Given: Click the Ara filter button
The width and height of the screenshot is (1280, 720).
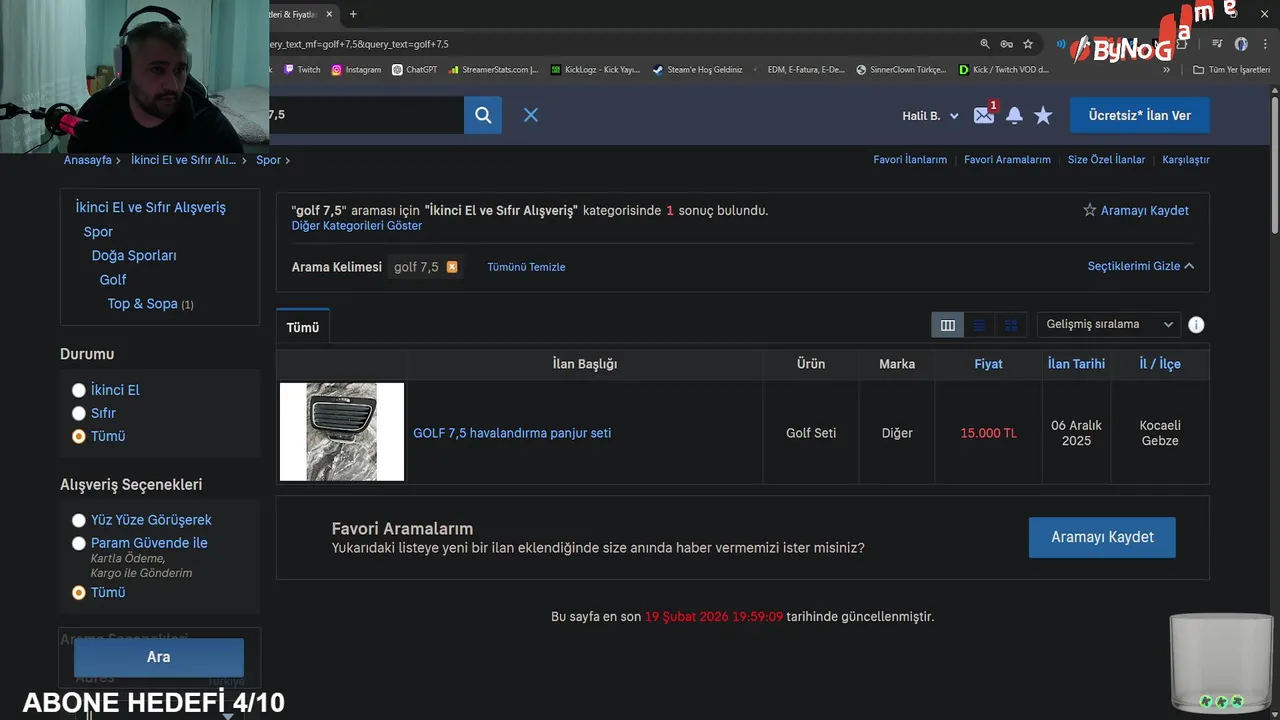Looking at the screenshot, I should 159,657.
